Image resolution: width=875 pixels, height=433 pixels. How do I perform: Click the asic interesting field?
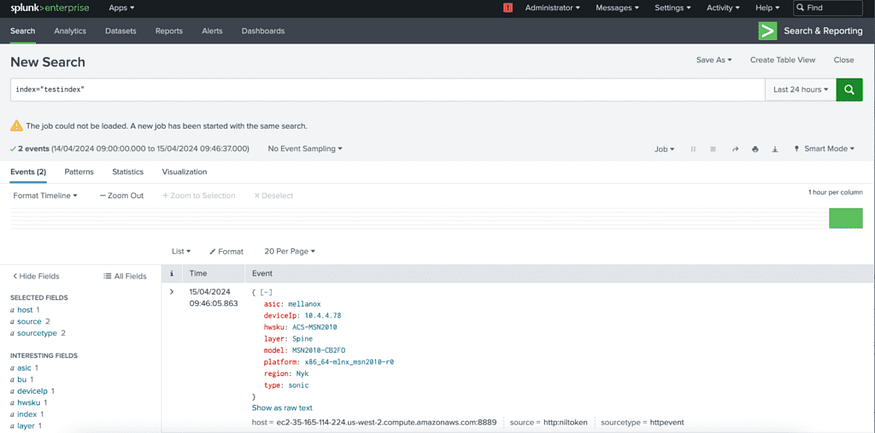(24, 368)
